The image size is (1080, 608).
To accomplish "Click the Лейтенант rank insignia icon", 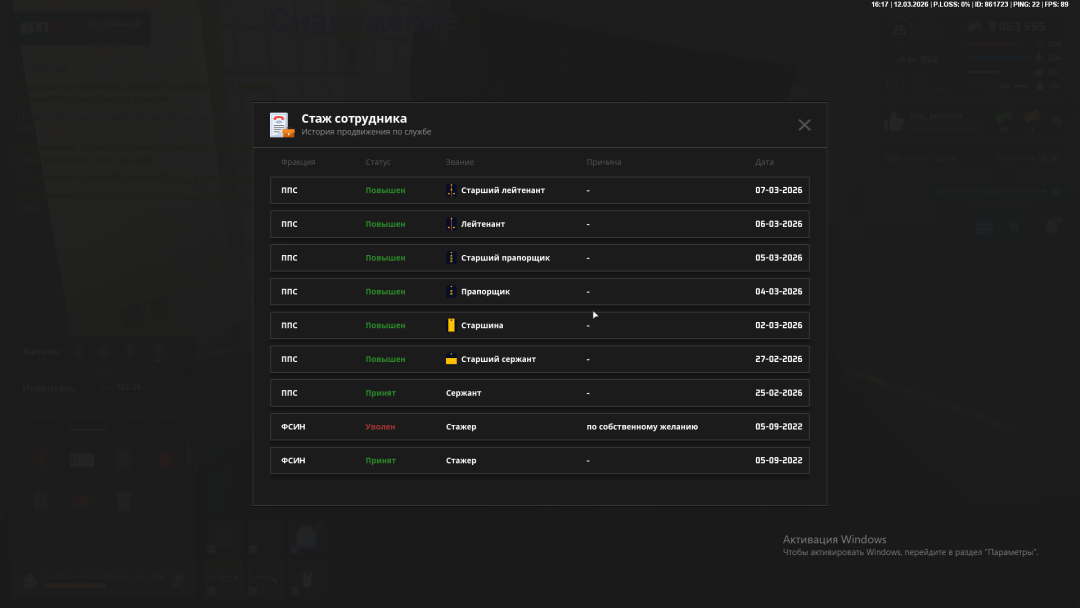I will pos(451,224).
